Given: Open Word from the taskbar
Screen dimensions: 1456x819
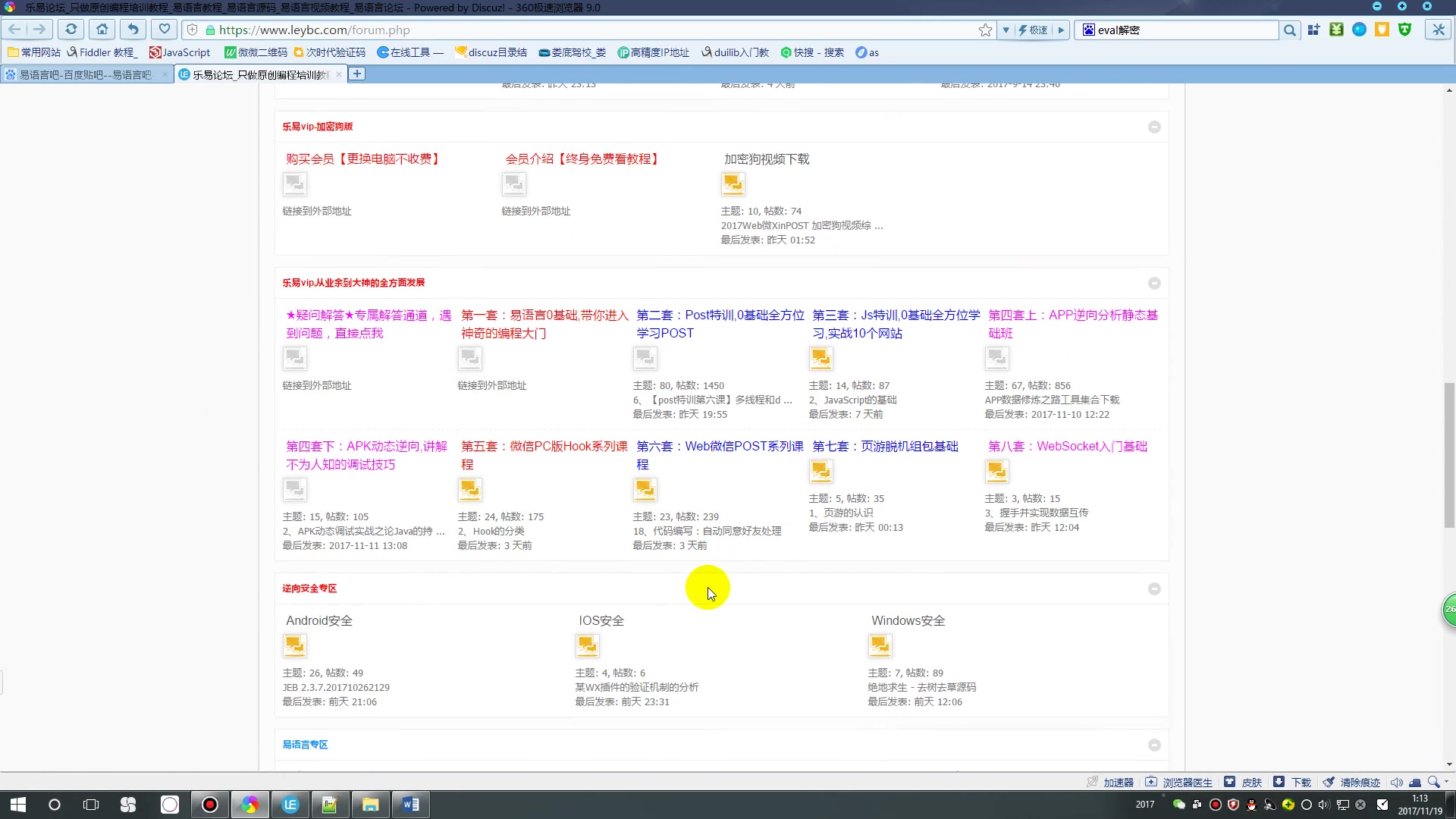Looking at the screenshot, I should point(410,805).
